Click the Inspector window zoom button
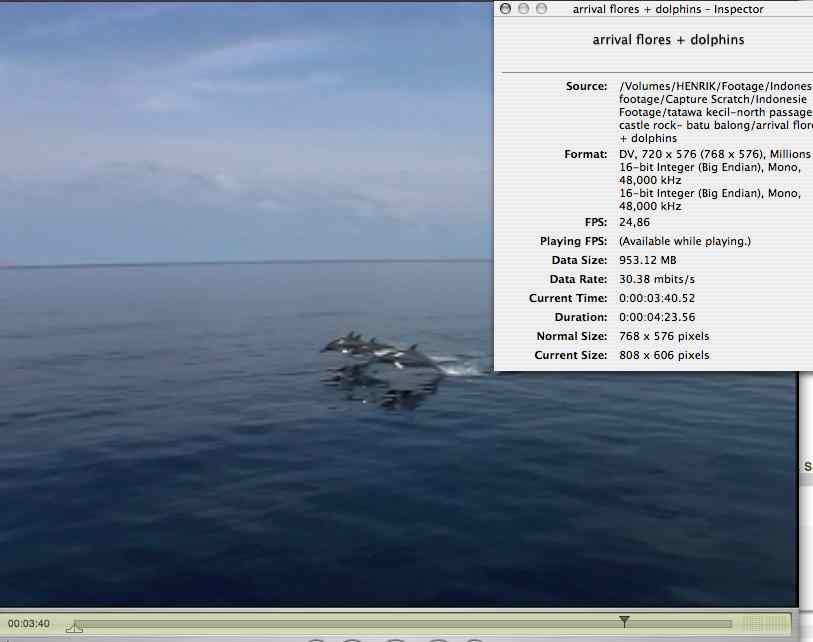813x642 pixels. click(x=542, y=9)
